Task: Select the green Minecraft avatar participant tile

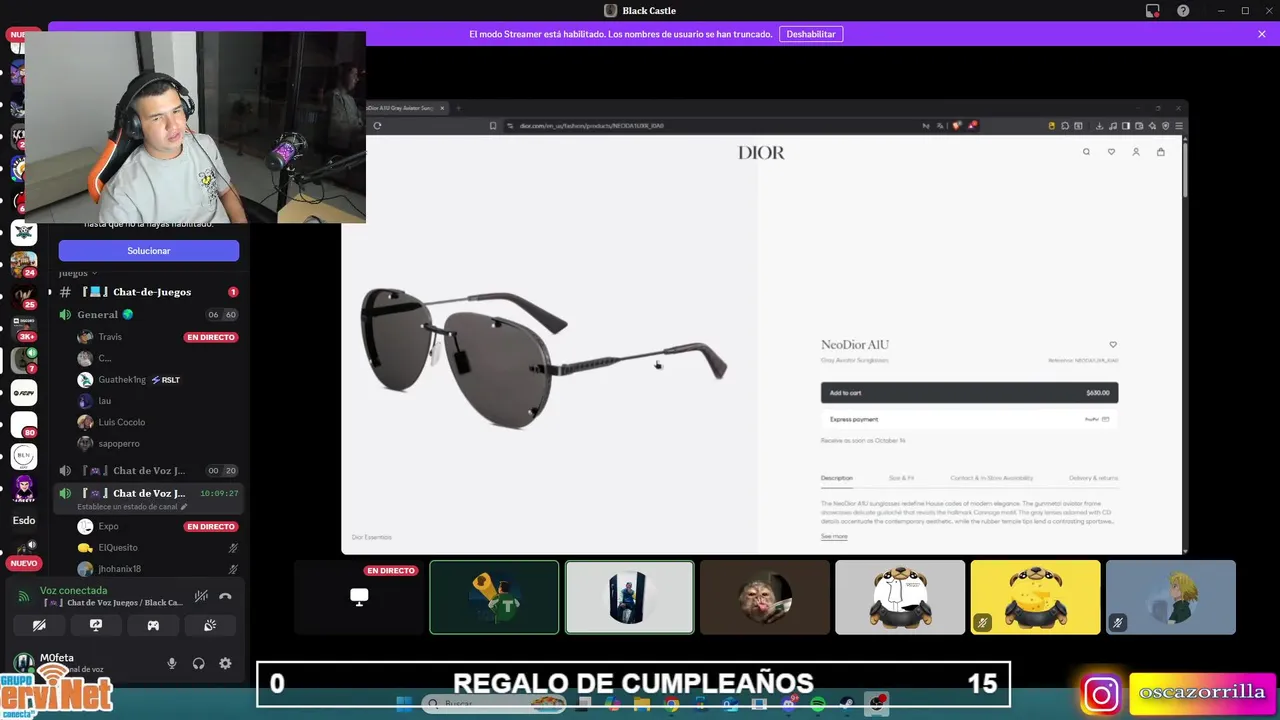Action: [494, 597]
